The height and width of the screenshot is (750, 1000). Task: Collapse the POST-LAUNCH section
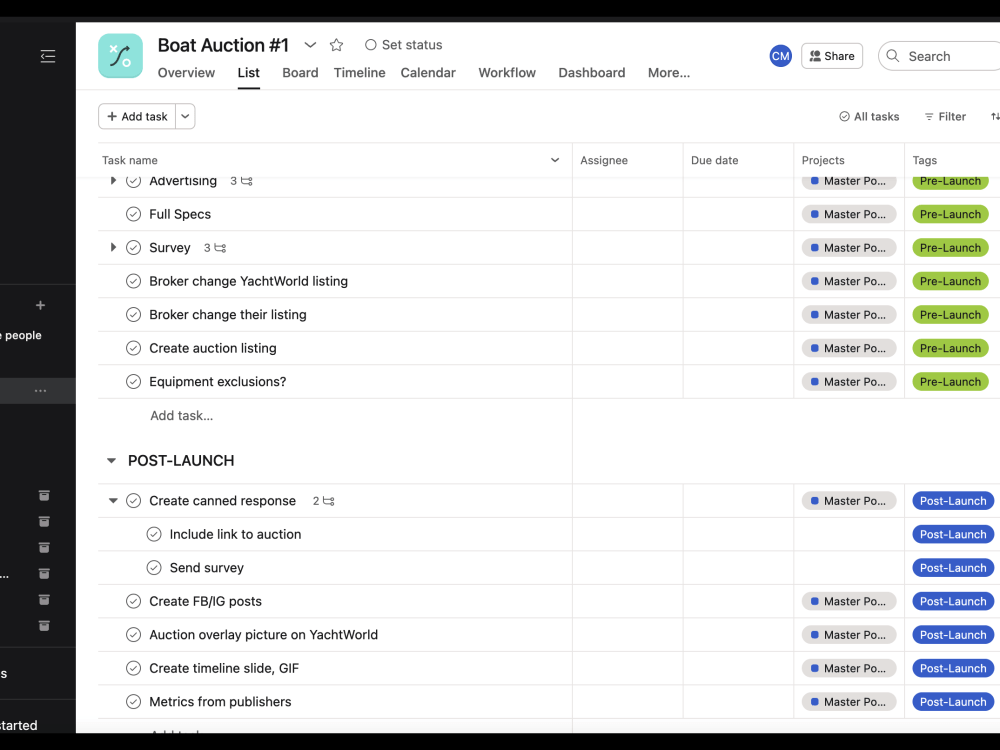click(110, 460)
